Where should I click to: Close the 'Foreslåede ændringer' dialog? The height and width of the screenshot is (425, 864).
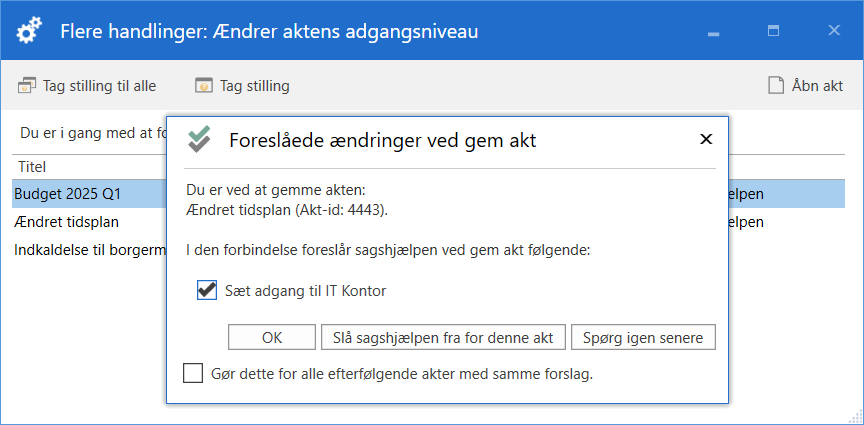(x=706, y=139)
